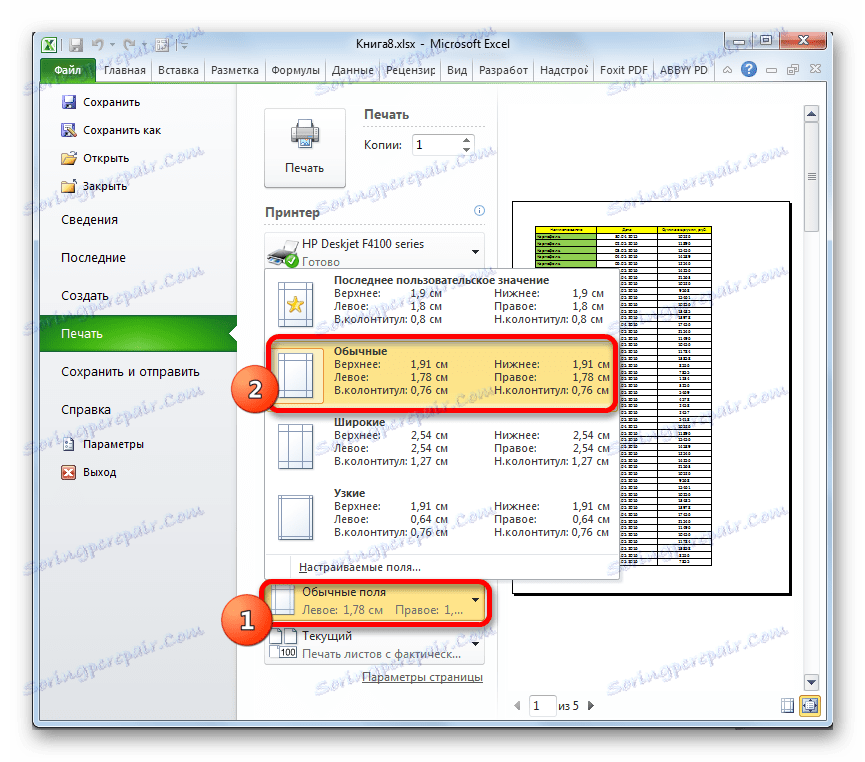This screenshot has height=762, width=865.
Task: Click the print preview page thumbnail
Action: click(651, 398)
